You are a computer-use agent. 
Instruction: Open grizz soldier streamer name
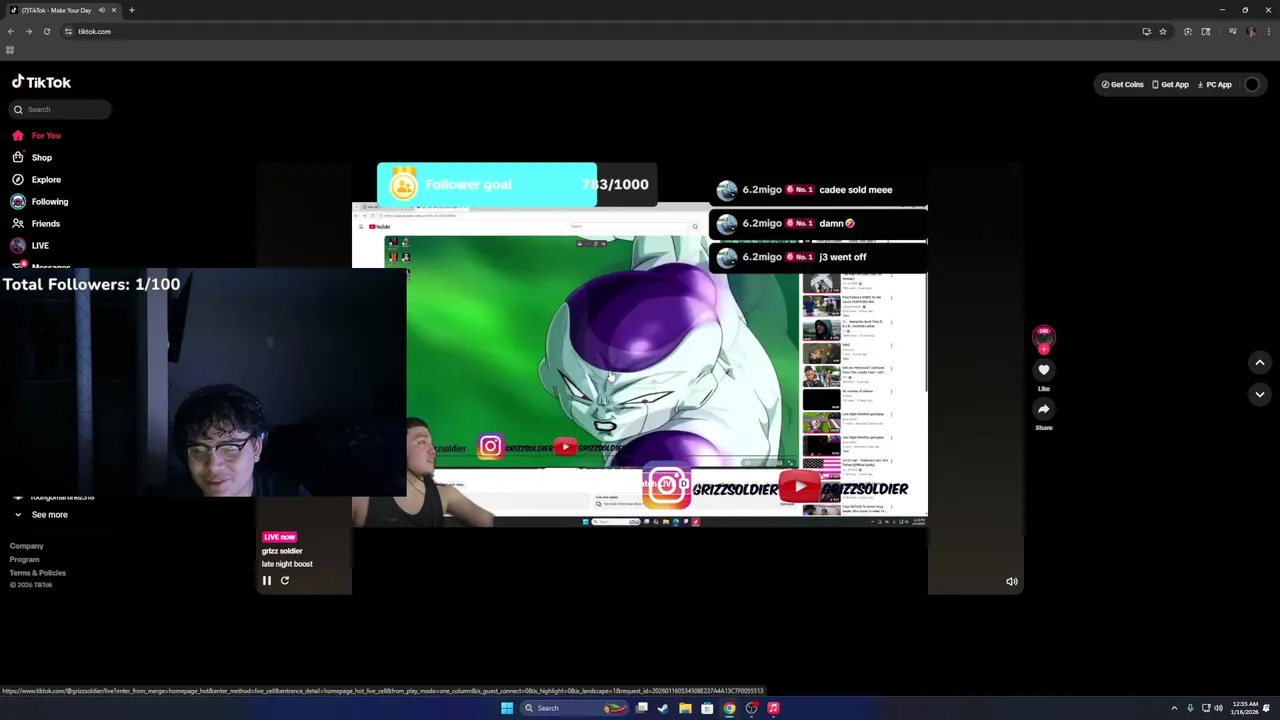pos(282,551)
